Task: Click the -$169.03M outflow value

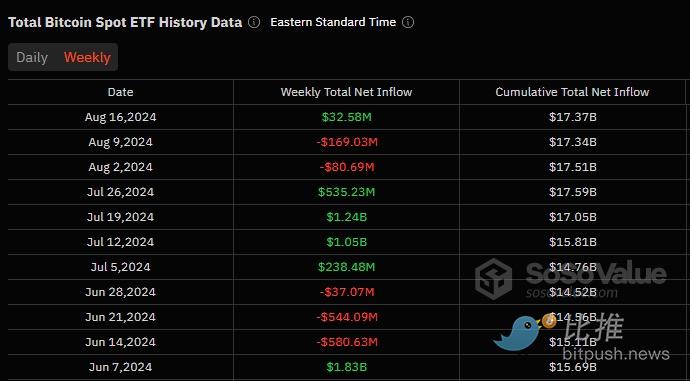Action: (x=347, y=142)
